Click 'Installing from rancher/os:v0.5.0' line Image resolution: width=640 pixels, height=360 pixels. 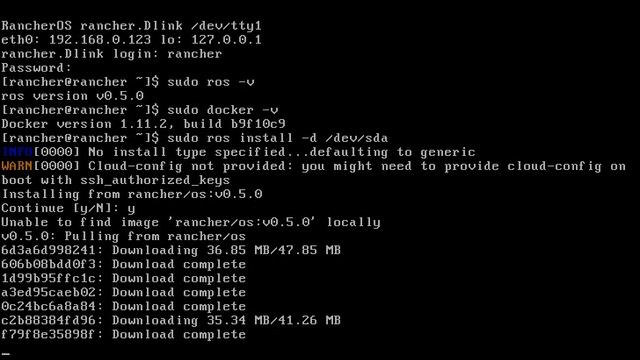pos(132,194)
